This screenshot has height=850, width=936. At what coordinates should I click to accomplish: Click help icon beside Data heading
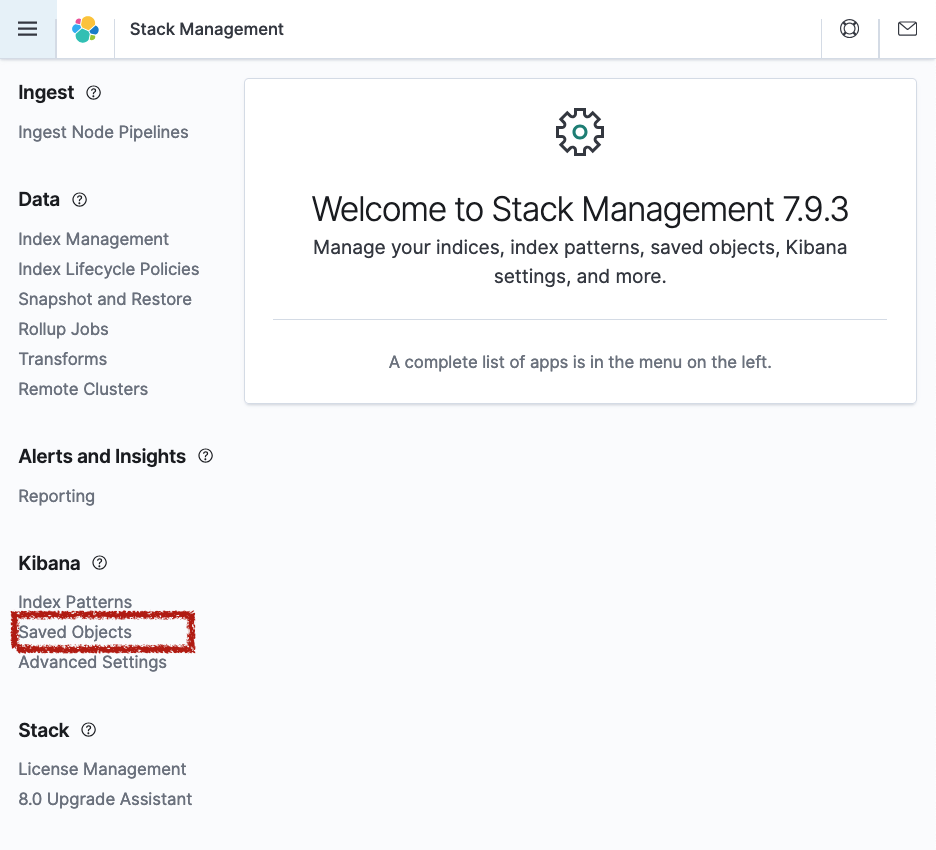[x=79, y=199]
